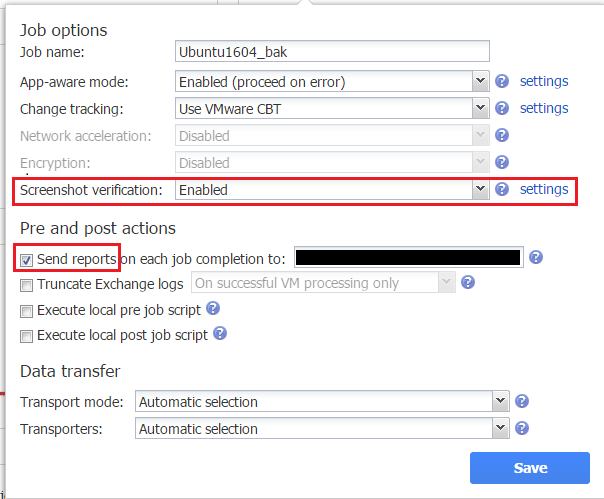The width and height of the screenshot is (604, 499).
Task: Open the Screenshot verification dropdown
Action: (480, 189)
